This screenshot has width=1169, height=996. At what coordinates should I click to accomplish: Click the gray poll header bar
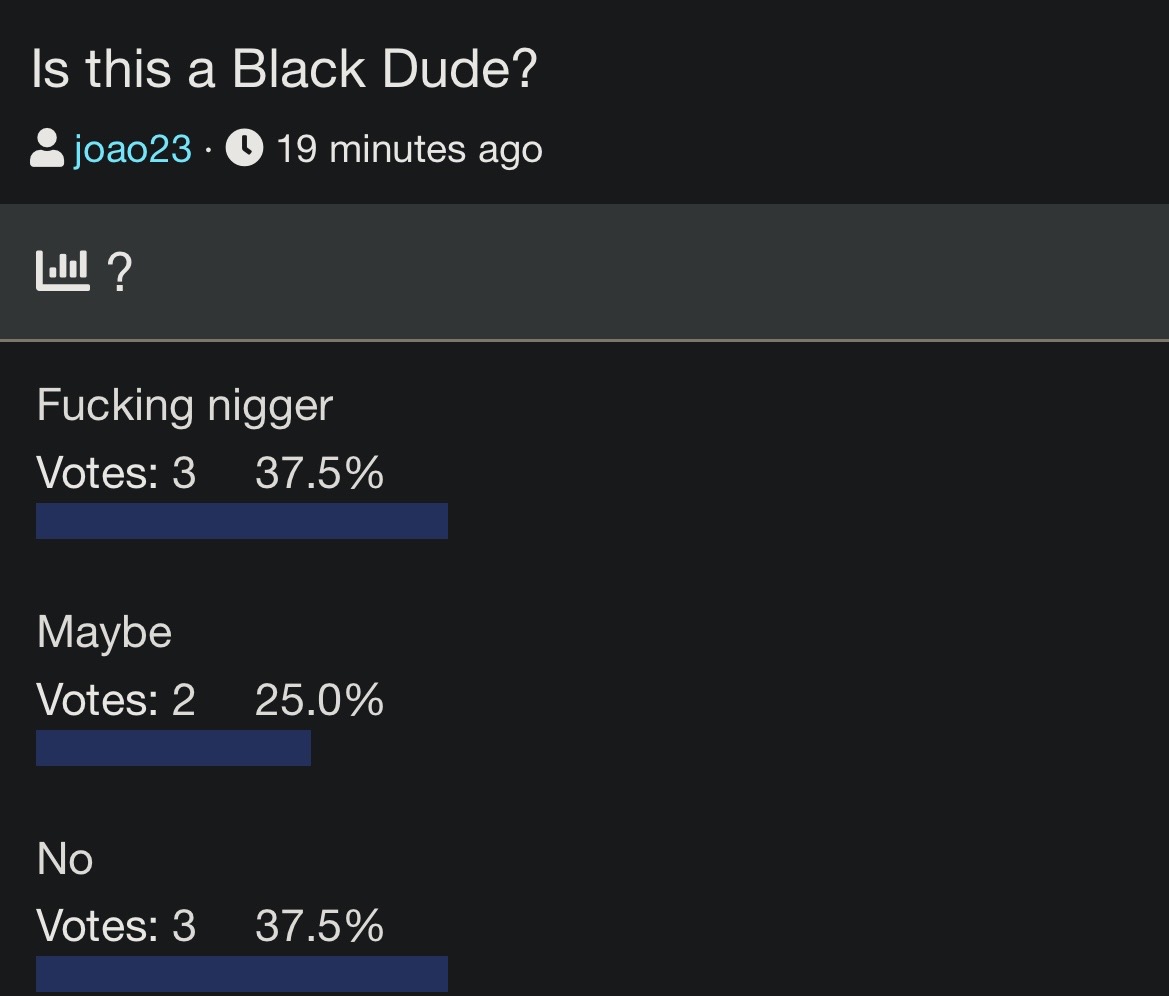(x=640, y=272)
